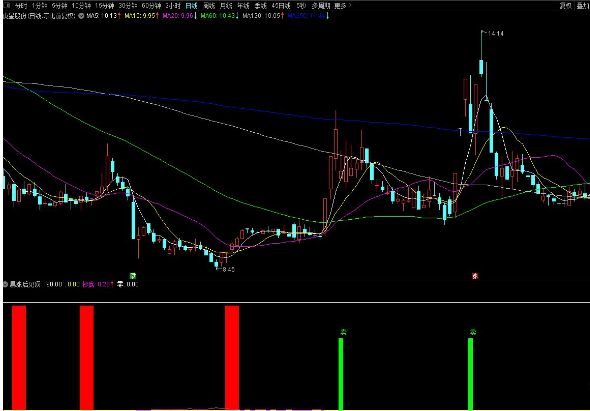Click the MA5 value label
The width and height of the screenshot is (590, 411).
click(103, 16)
